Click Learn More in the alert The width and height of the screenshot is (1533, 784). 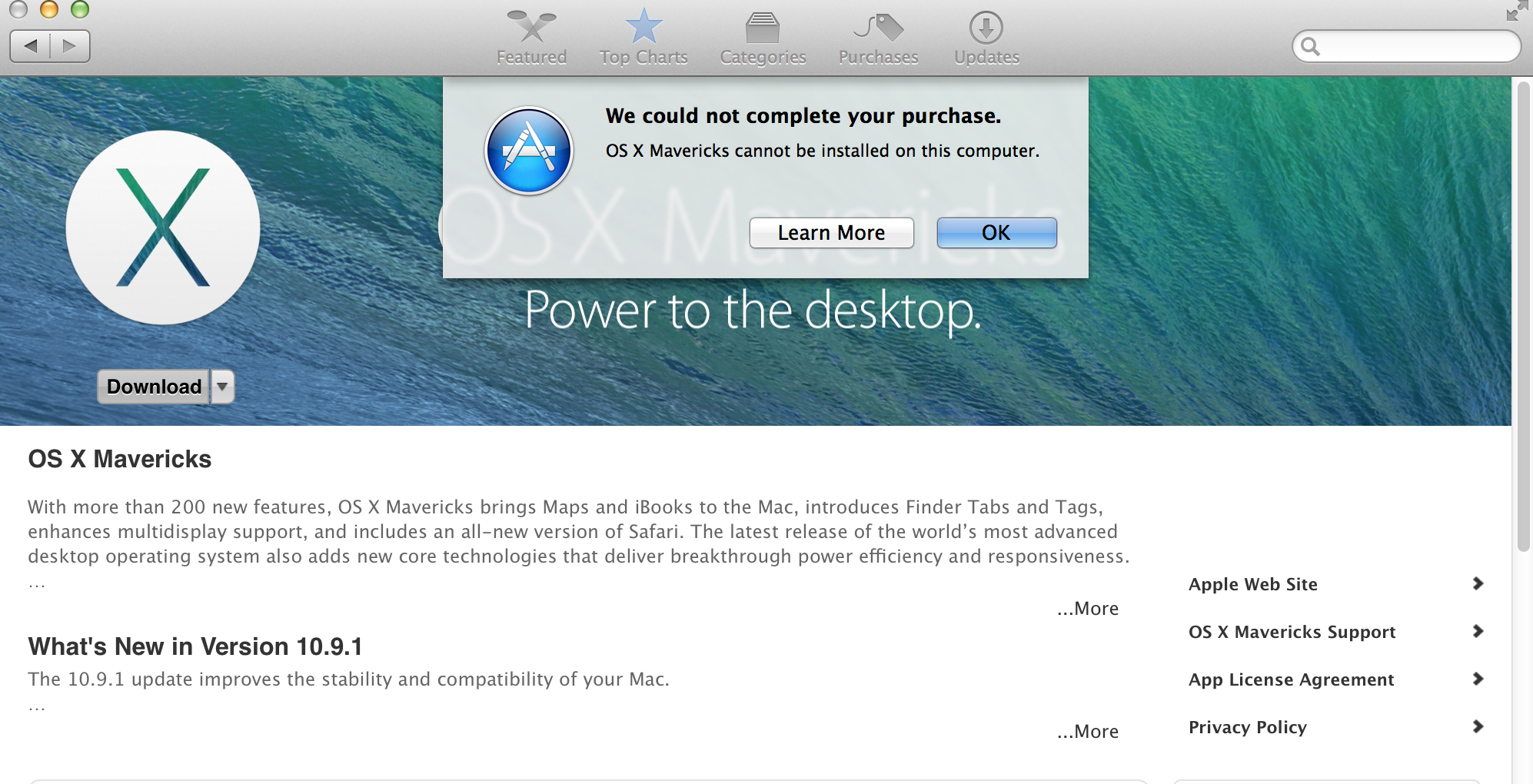[831, 233]
